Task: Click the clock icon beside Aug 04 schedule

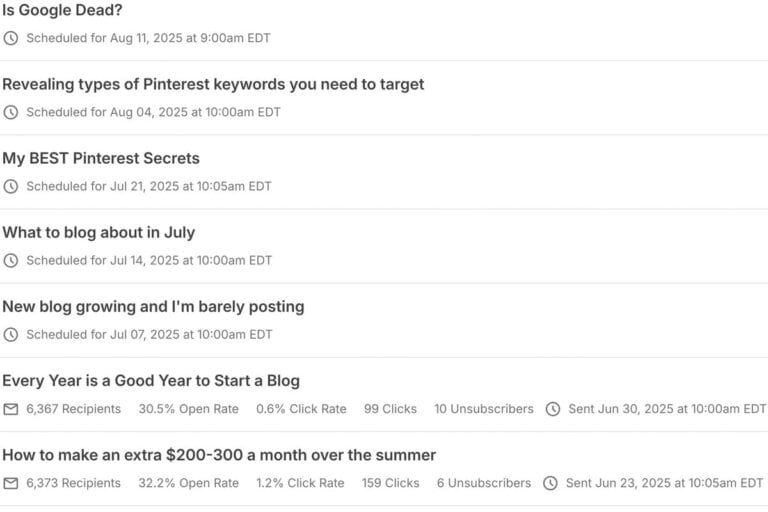Action: [11, 112]
